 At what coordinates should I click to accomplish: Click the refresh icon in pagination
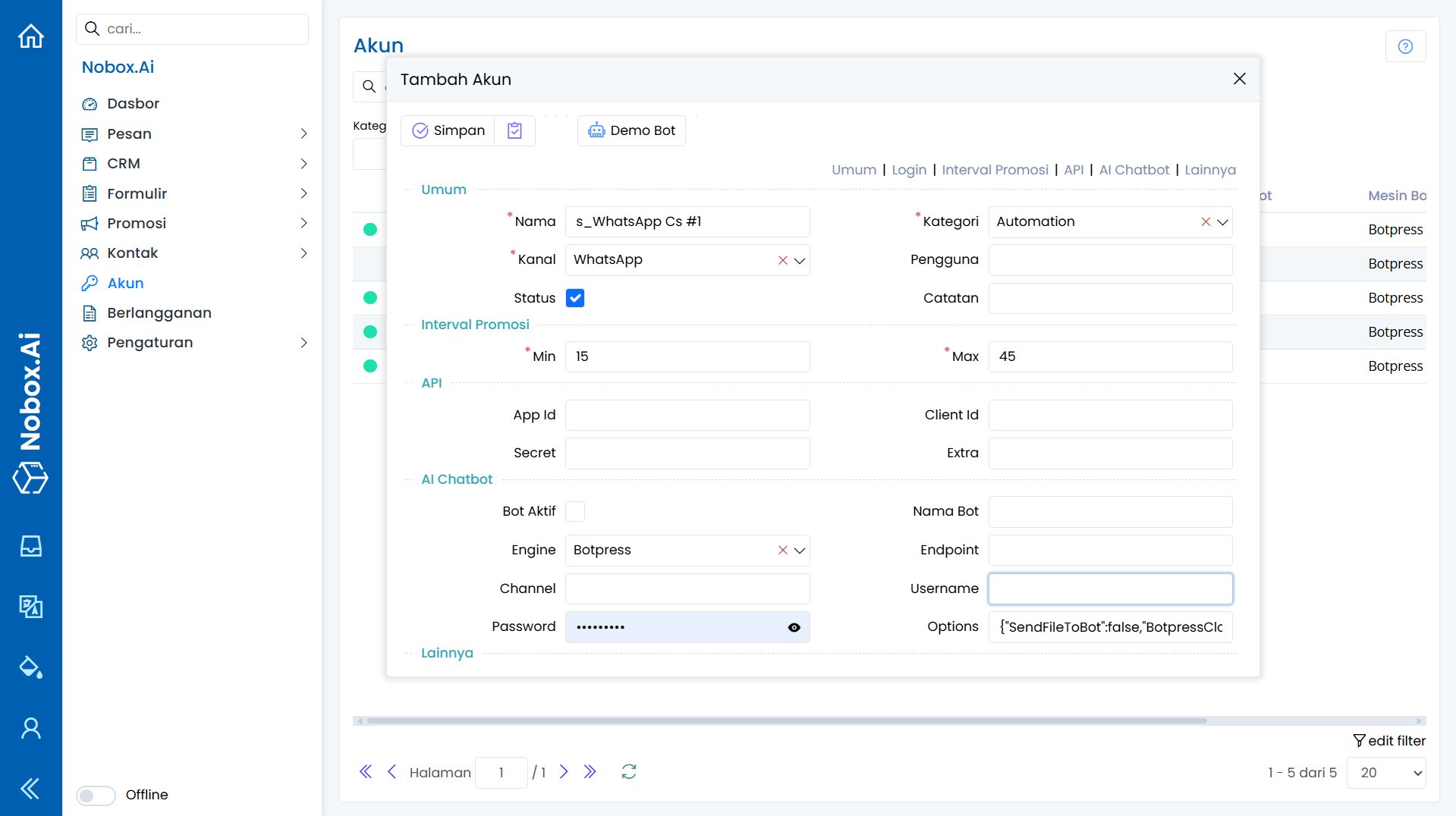click(x=628, y=772)
